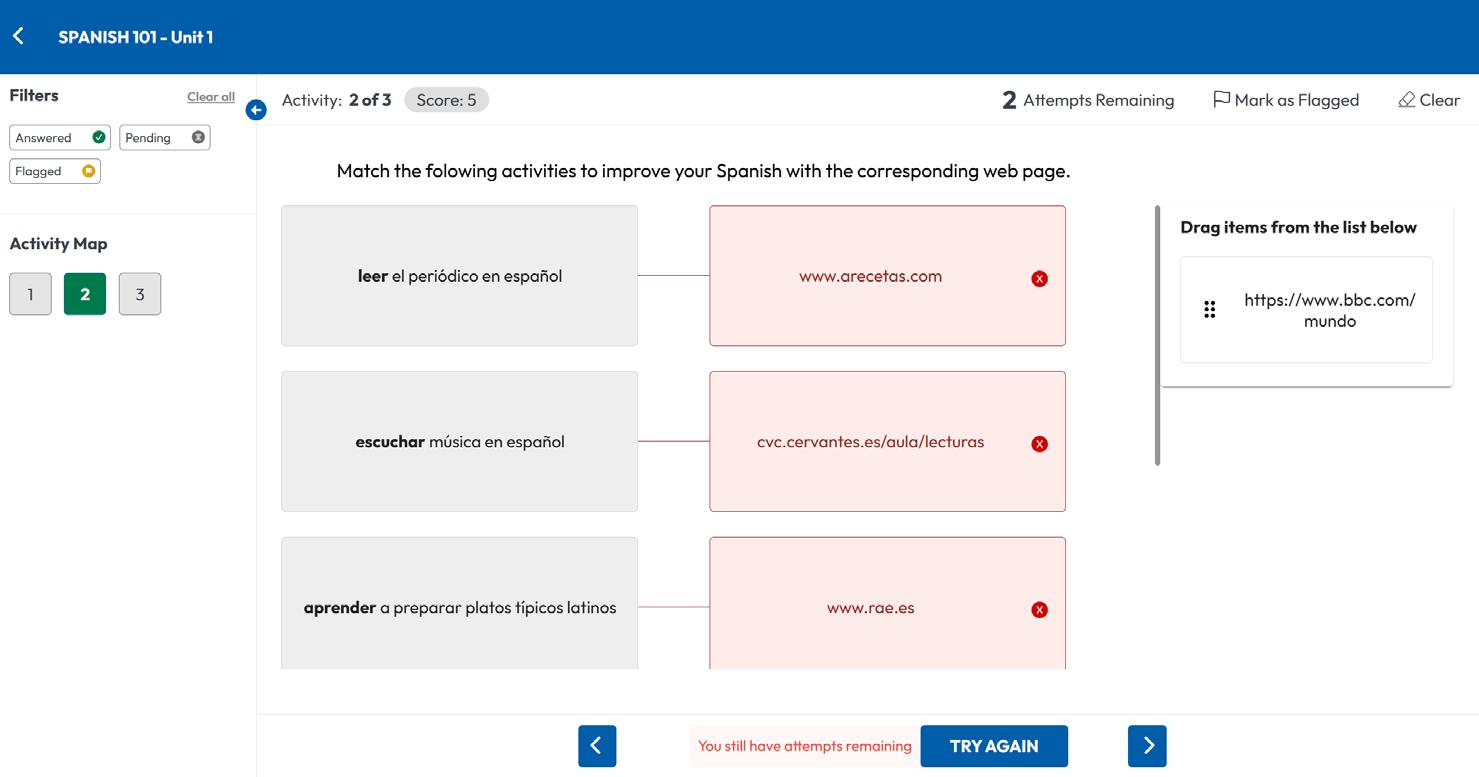
Task: Toggle the Pending filter
Action: [164, 138]
